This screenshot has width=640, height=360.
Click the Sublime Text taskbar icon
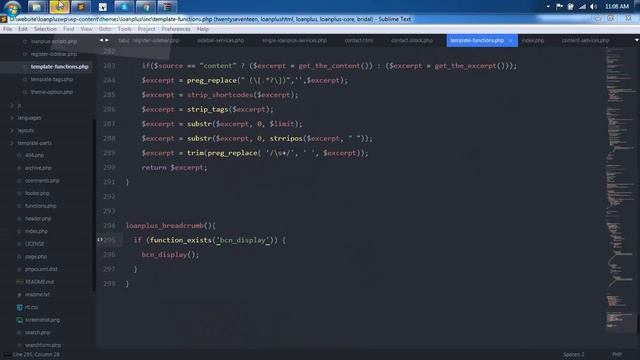point(81,7)
